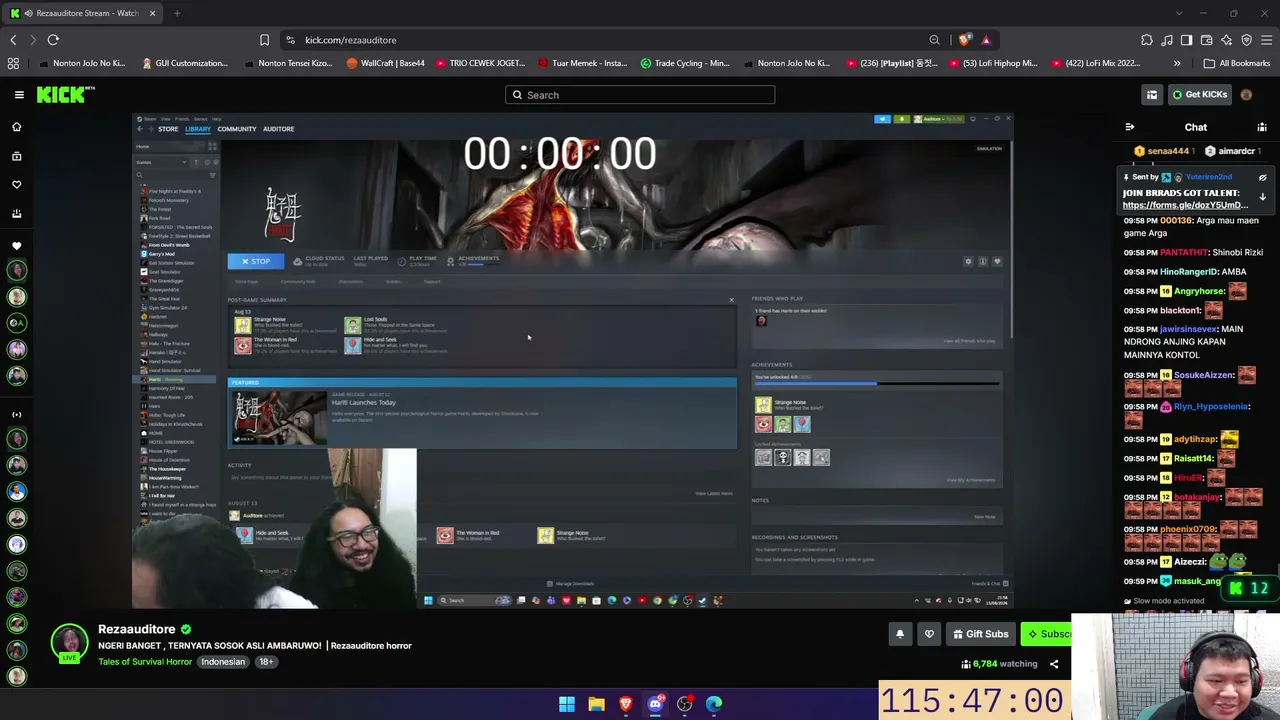Open the zoom magnifier in the address bar
This screenshot has height=720, width=1280.
click(x=934, y=40)
